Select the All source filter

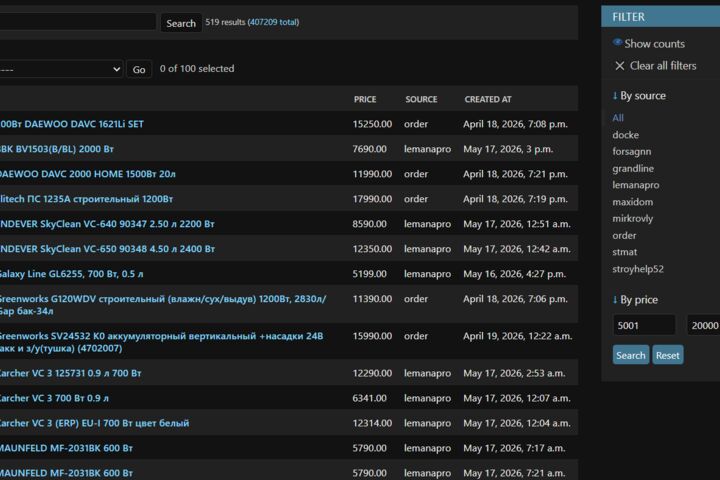click(x=618, y=118)
